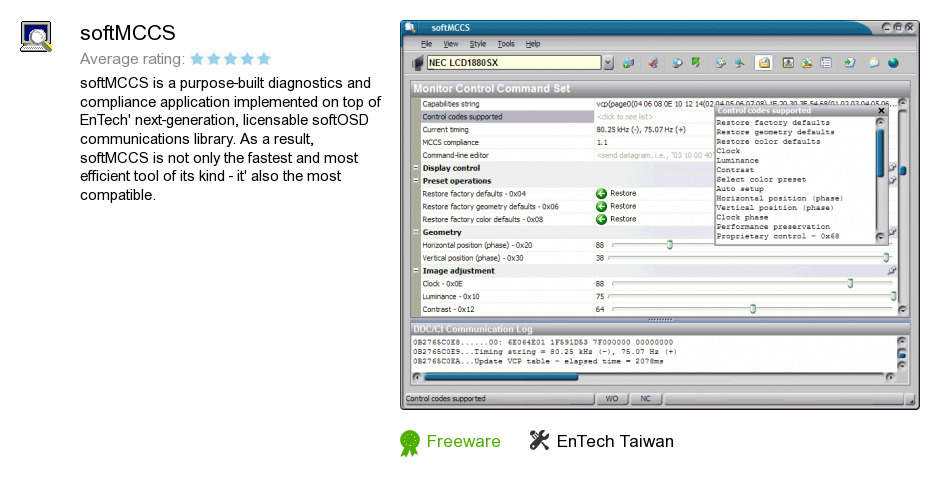Viewport: 940px width, 487px height.
Task: Click the highlighted notepad toolbar icon
Action: coord(763,62)
